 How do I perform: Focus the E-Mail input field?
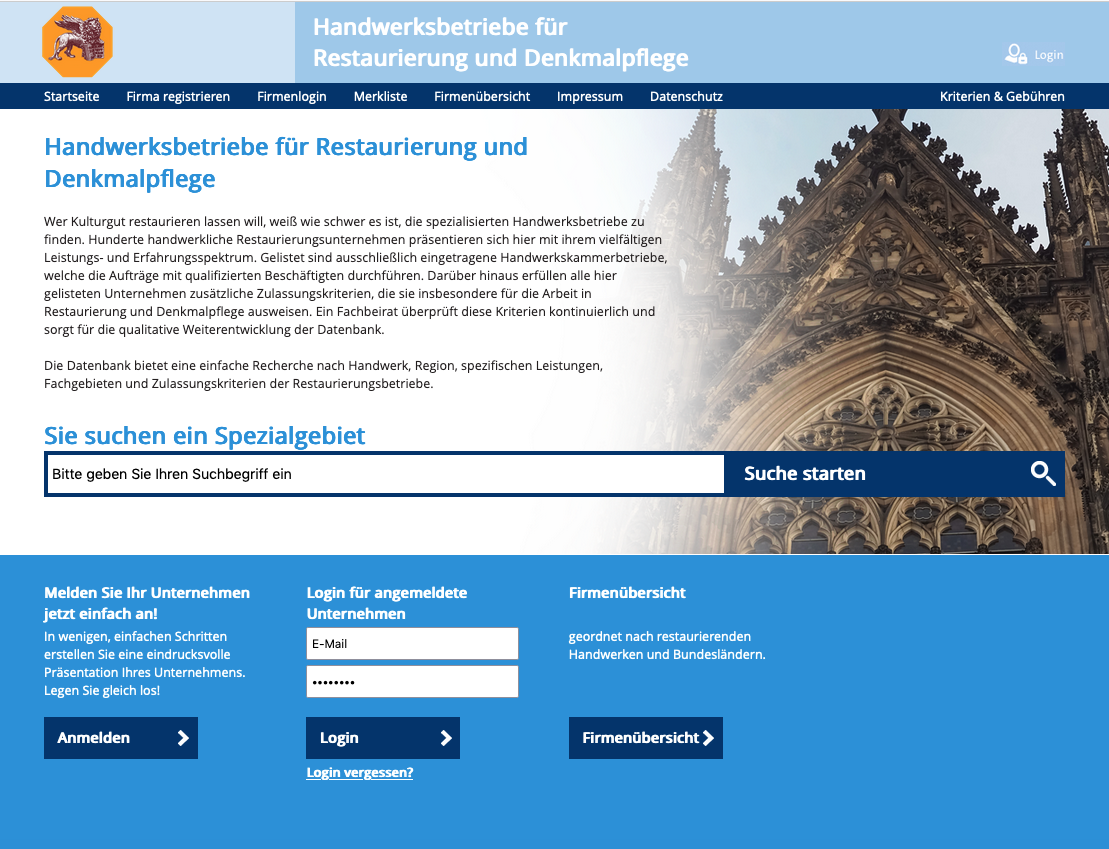412,644
